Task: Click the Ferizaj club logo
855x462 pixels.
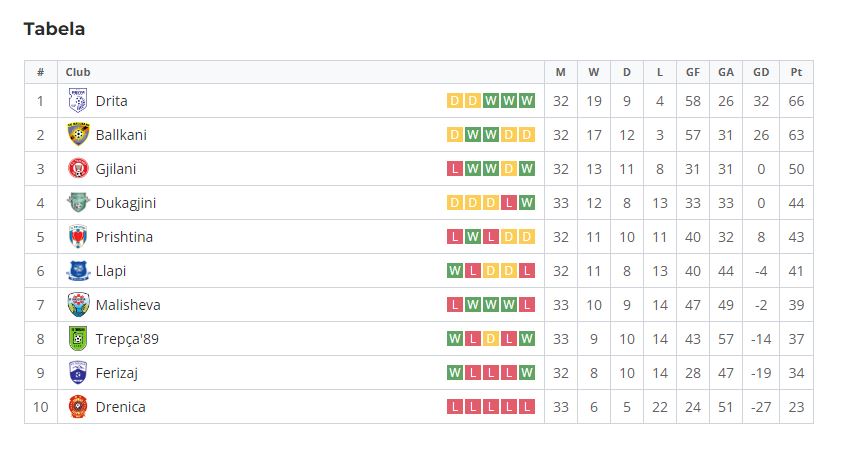Action: (x=78, y=373)
